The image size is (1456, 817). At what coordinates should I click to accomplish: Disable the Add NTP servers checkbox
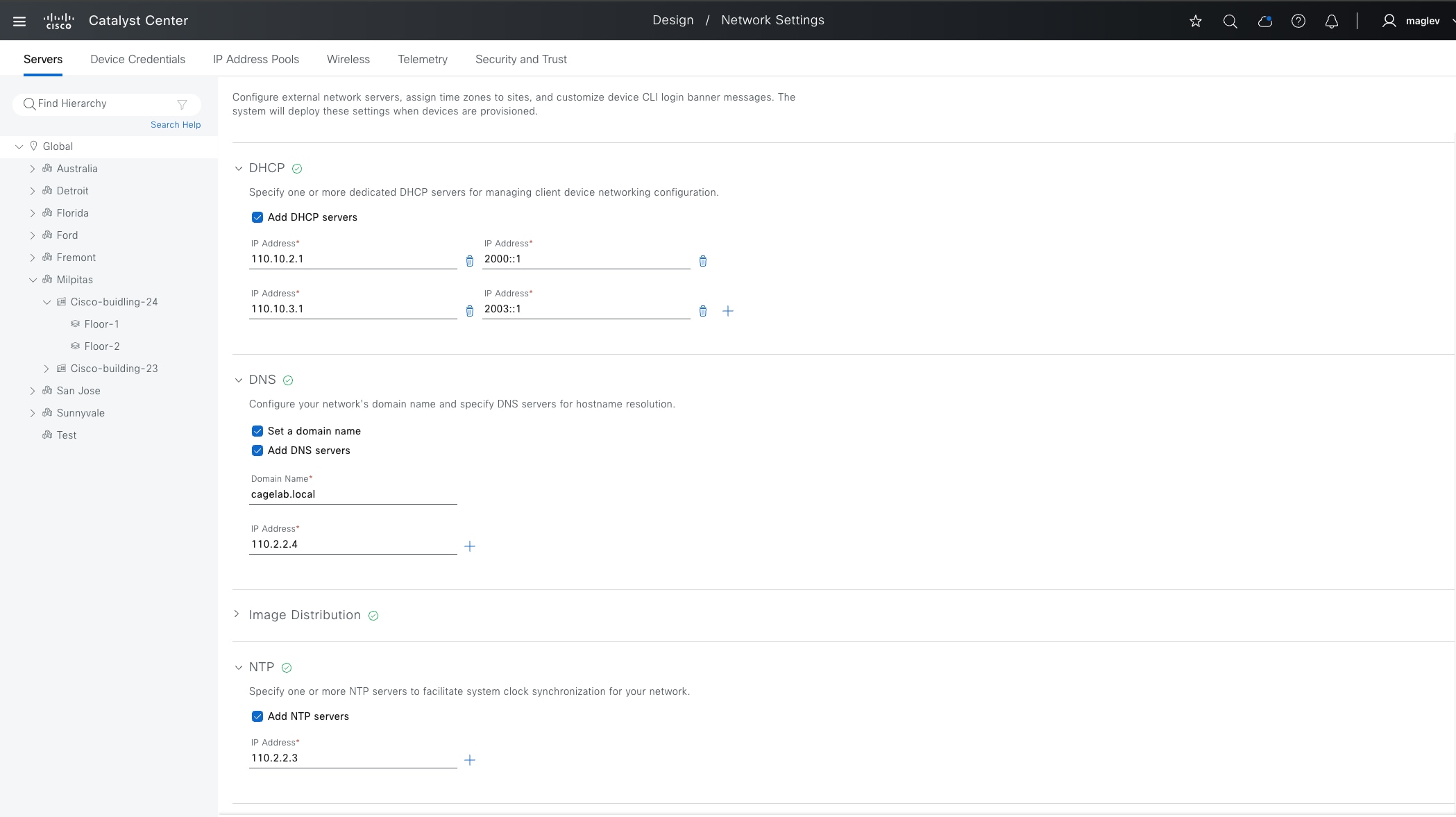(x=257, y=716)
